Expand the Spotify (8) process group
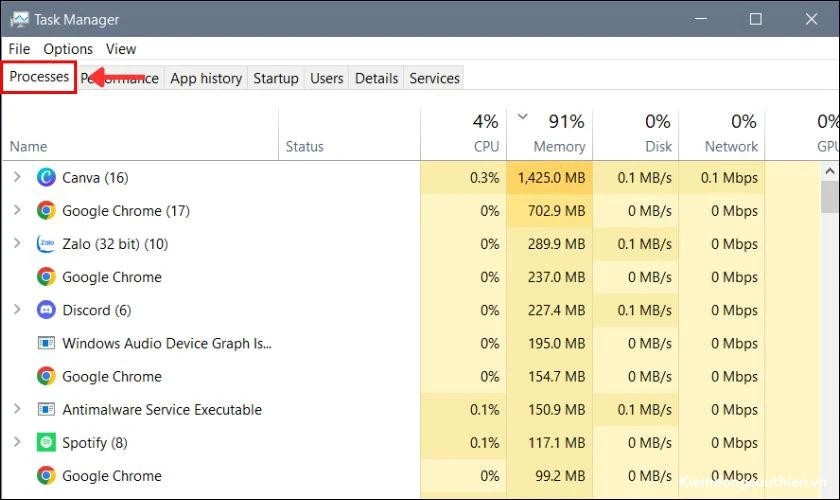Viewport: 840px width, 500px height. pyautogui.click(x=17, y=442)
